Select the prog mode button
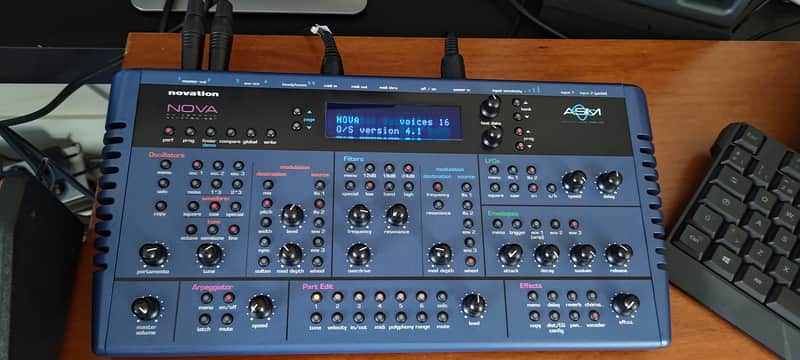Screen dimensions: 800x360 [190, 132]
